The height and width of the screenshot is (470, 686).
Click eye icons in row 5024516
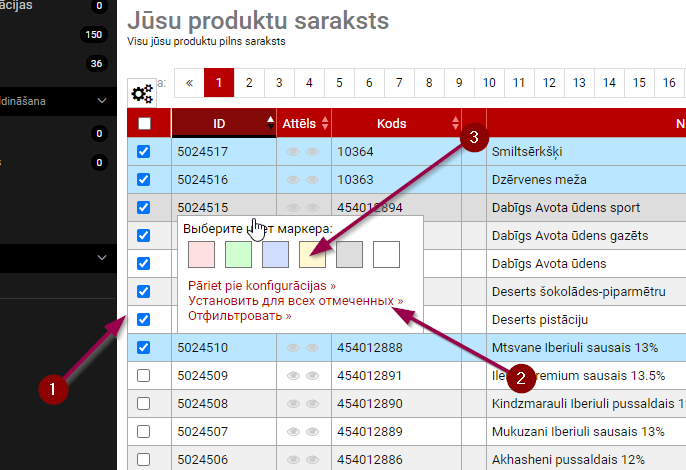click(303, 180)
